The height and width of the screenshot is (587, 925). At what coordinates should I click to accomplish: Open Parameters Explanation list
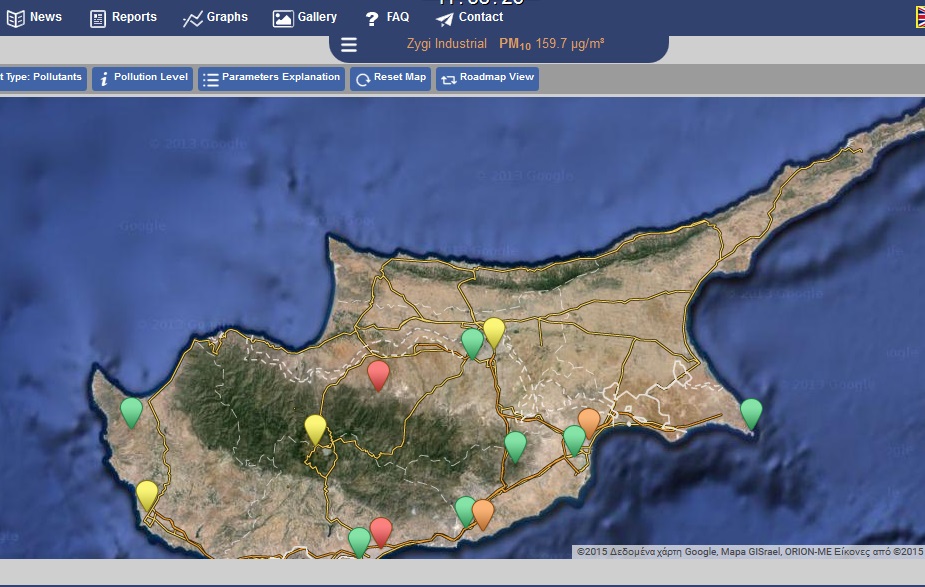271,78
